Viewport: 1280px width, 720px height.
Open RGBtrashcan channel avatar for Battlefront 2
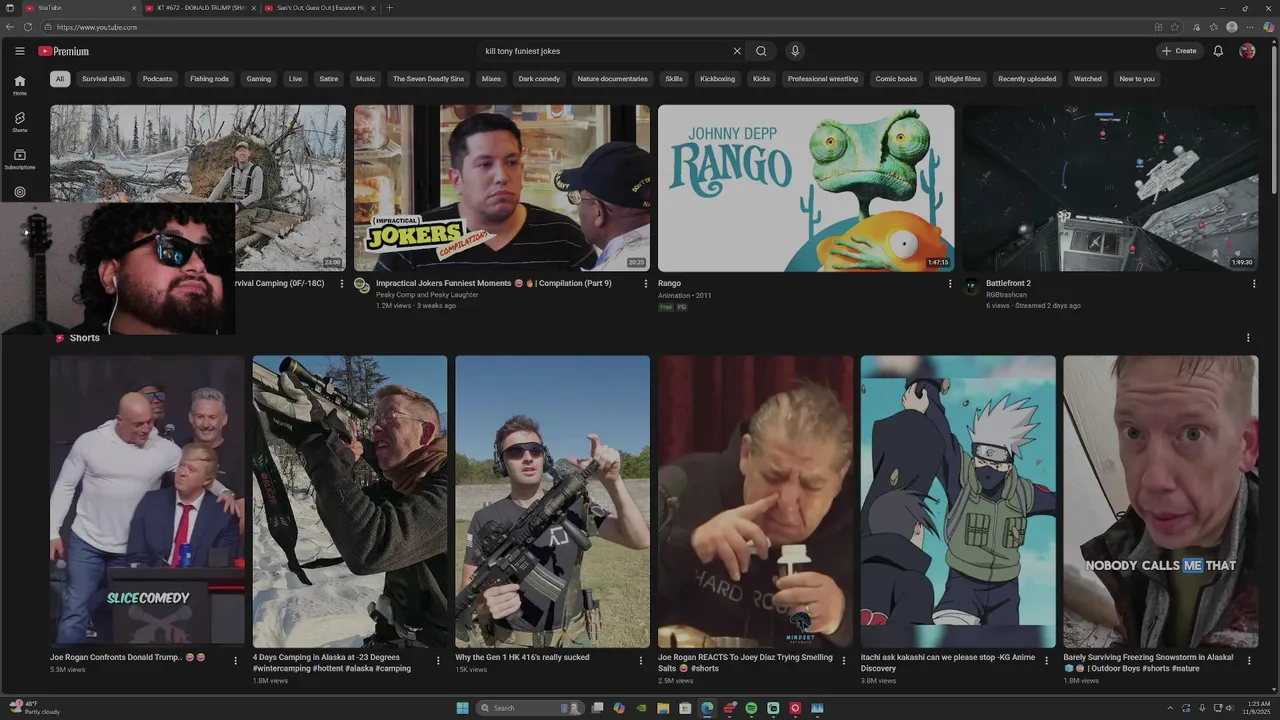pos(970,286)
